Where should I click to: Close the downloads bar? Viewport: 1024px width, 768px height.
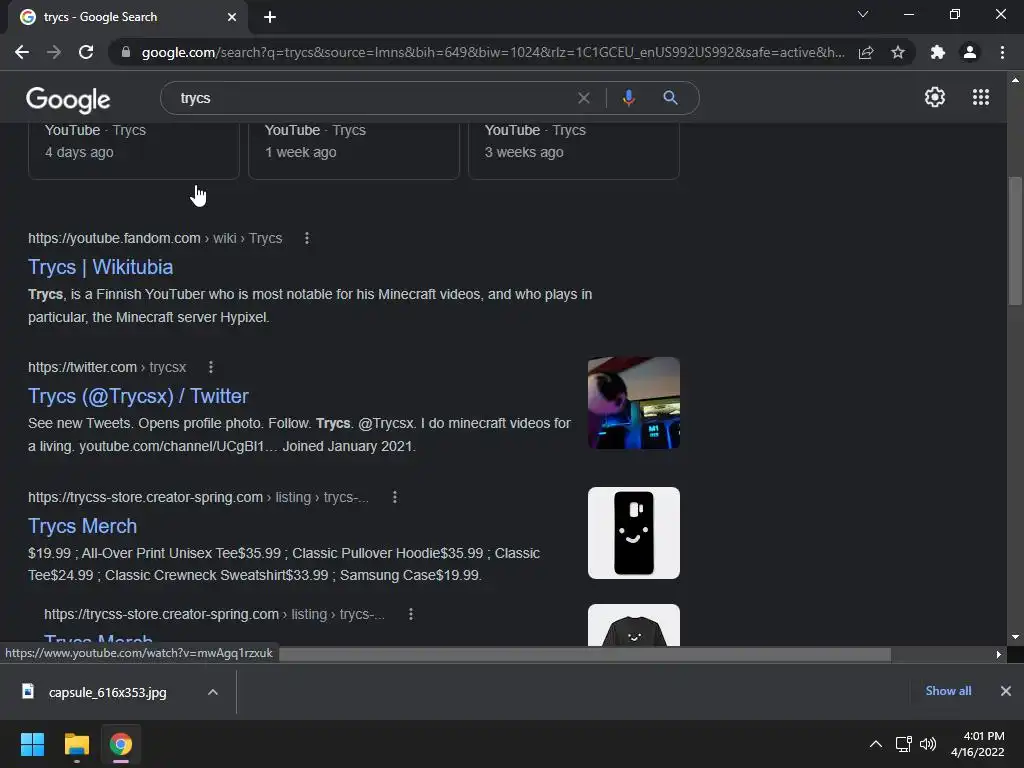pyautogui.click(x=1006, y=691)
